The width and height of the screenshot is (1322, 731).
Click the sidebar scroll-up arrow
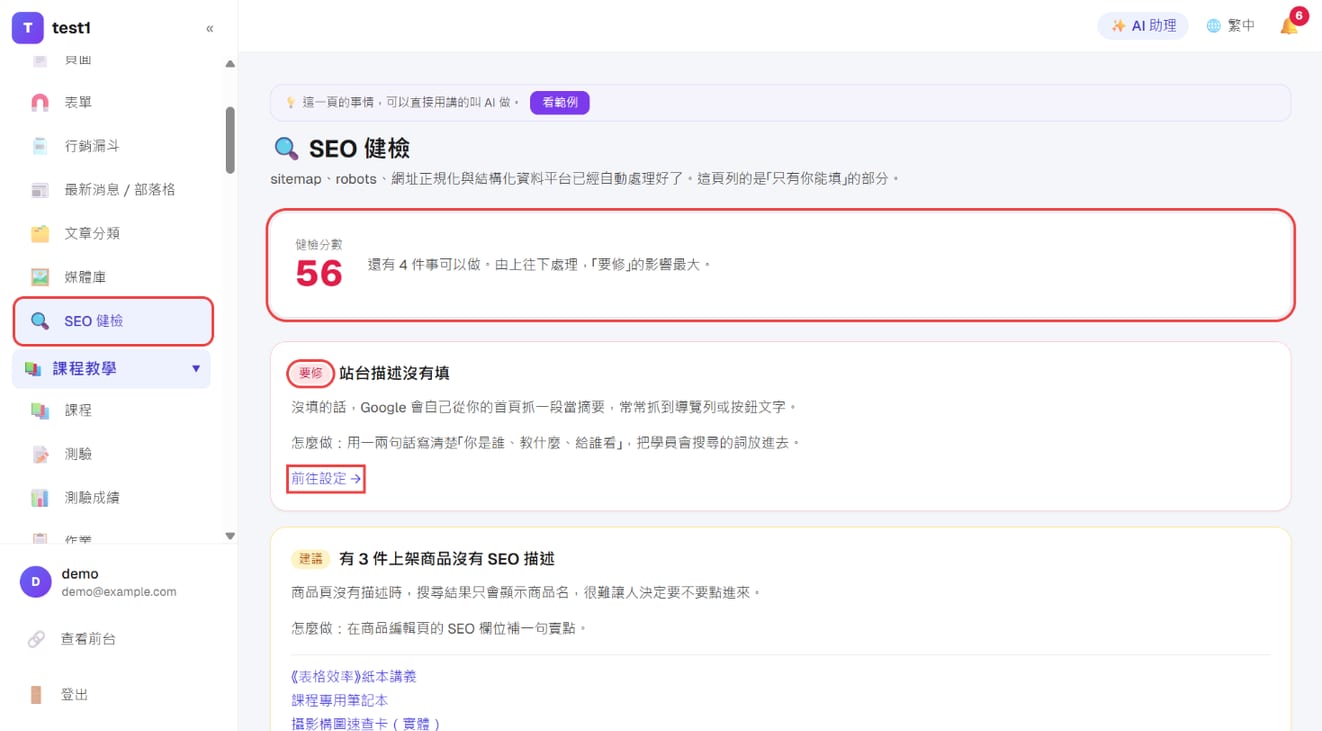pos(230,64)
